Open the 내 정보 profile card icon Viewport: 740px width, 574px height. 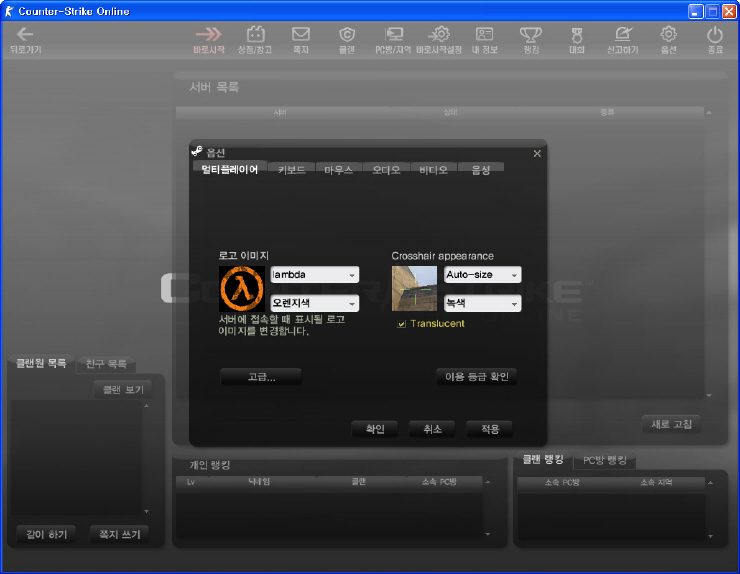(484, 34)
